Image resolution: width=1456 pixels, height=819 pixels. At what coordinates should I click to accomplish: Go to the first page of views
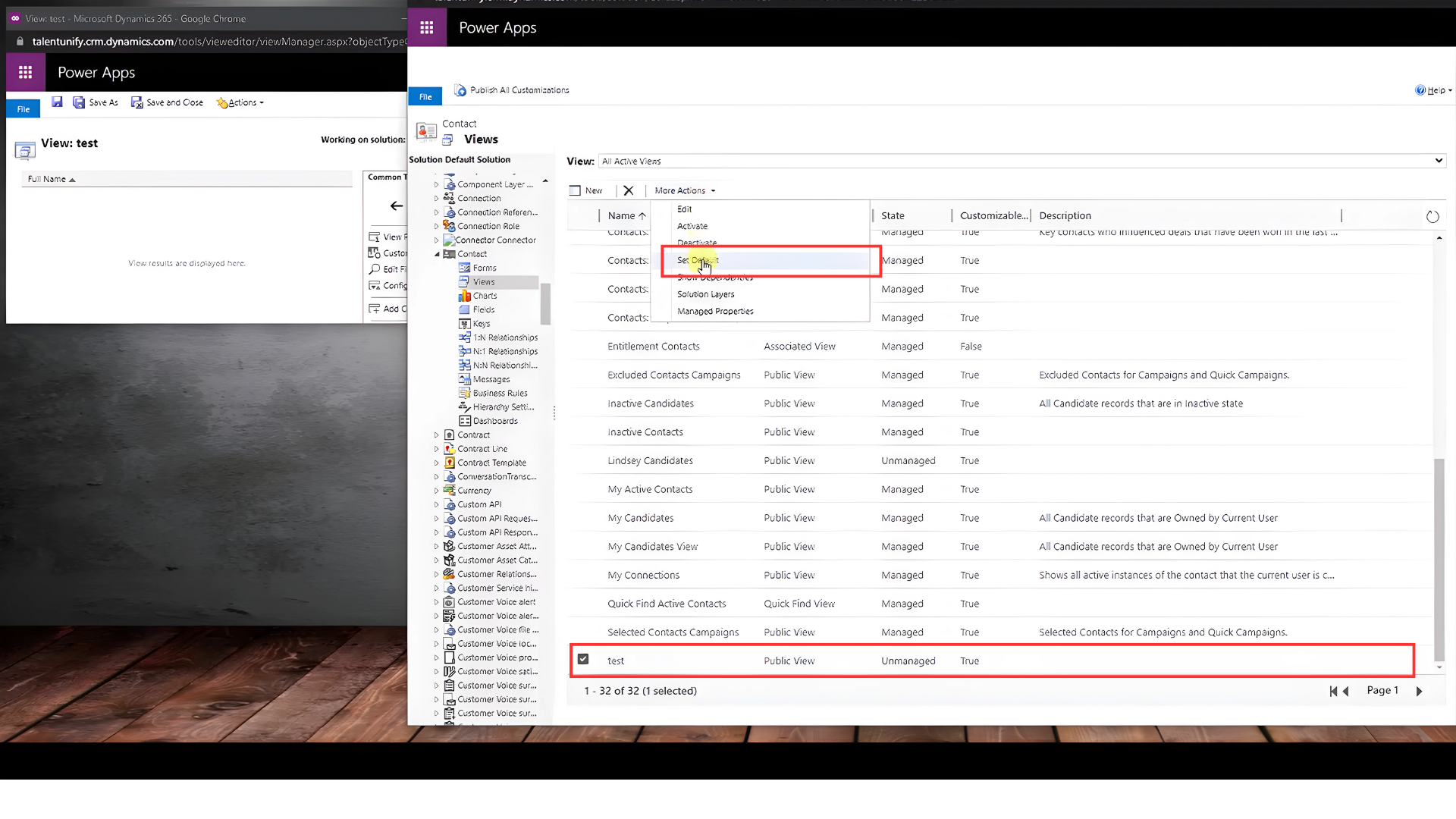point(1333,691)
